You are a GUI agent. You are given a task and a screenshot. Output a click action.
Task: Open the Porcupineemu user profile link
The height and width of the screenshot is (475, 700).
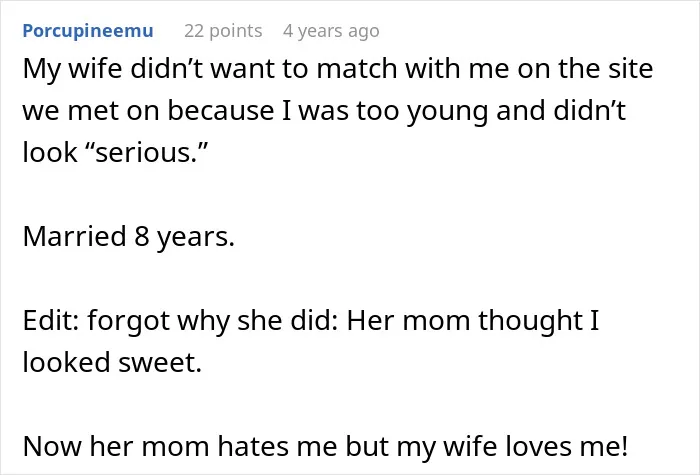(x=88, y=31)
